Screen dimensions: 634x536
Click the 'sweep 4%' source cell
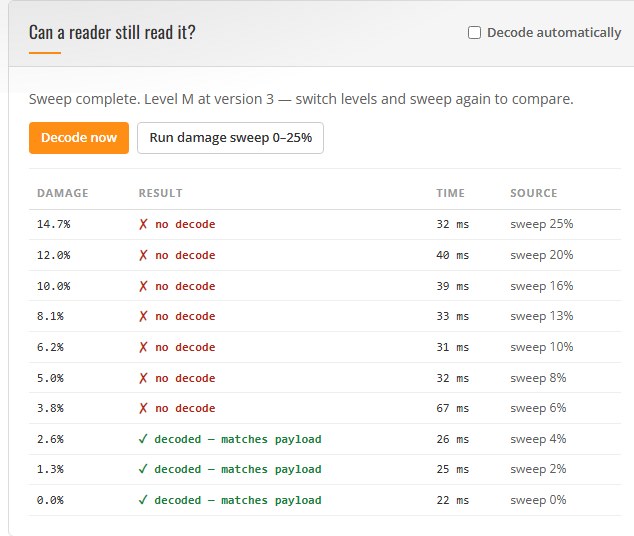[x=538, y=439]
